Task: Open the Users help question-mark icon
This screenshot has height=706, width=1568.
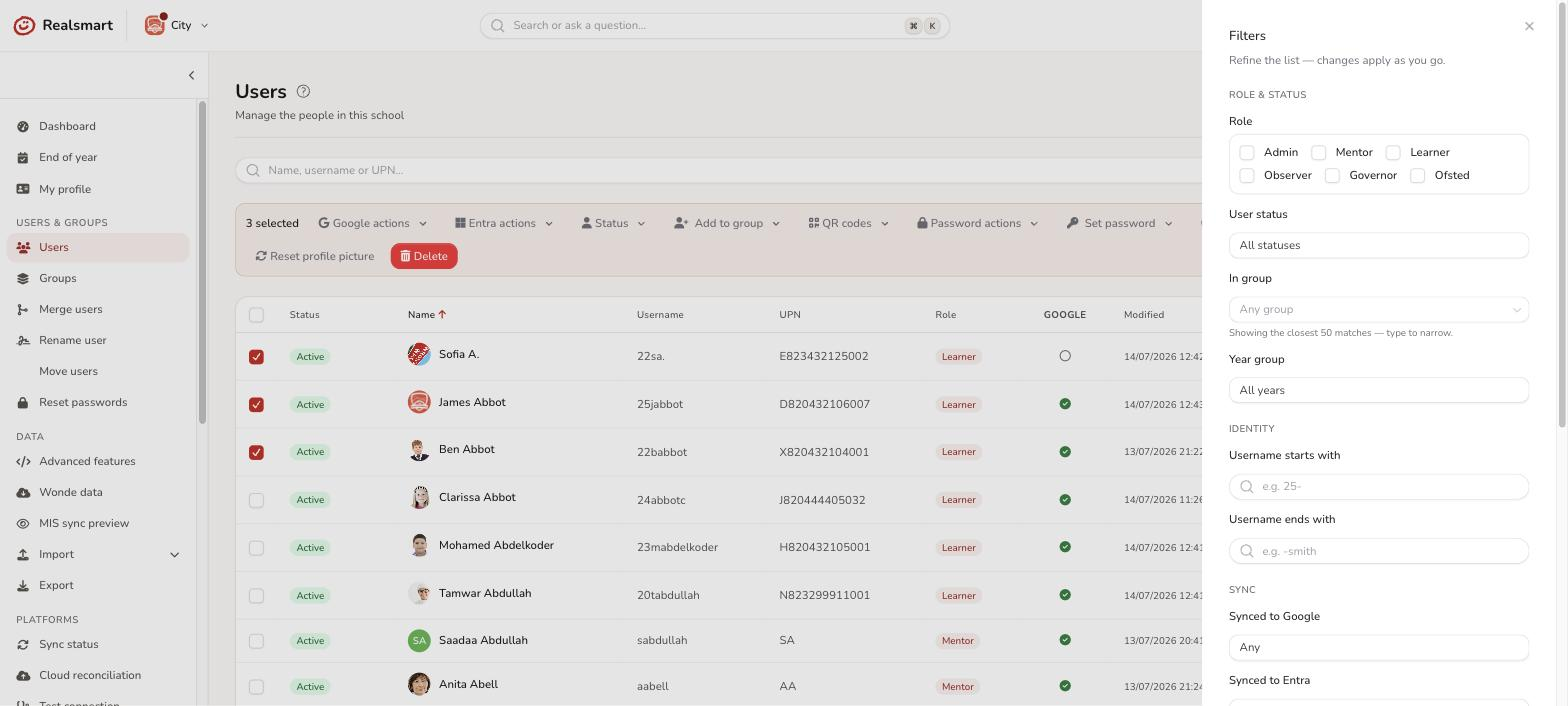Action: click(304, 91)
